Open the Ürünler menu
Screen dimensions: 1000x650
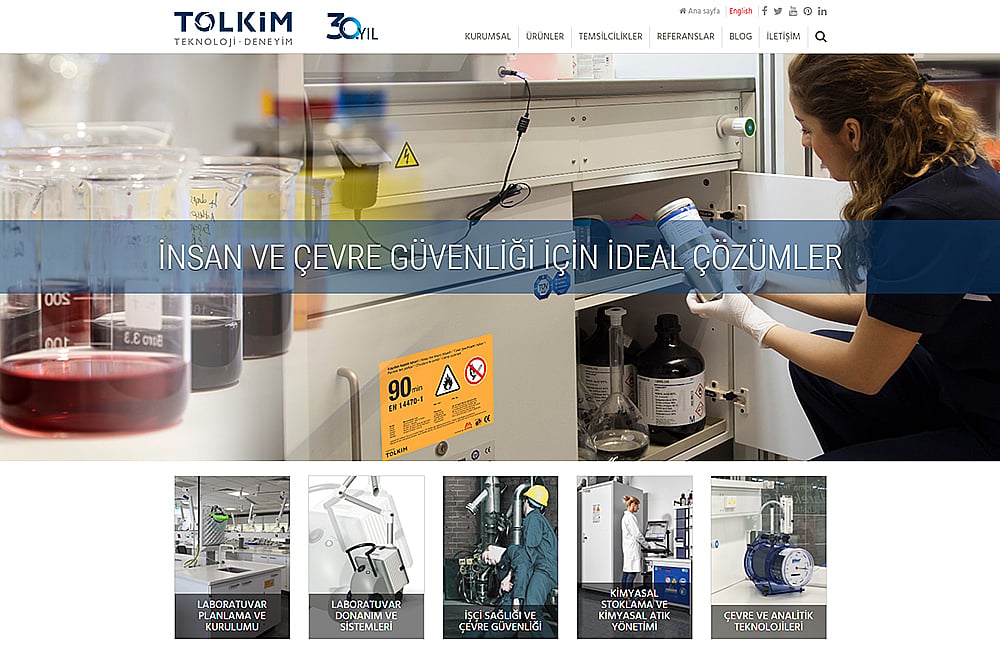(x=545, y=36)
